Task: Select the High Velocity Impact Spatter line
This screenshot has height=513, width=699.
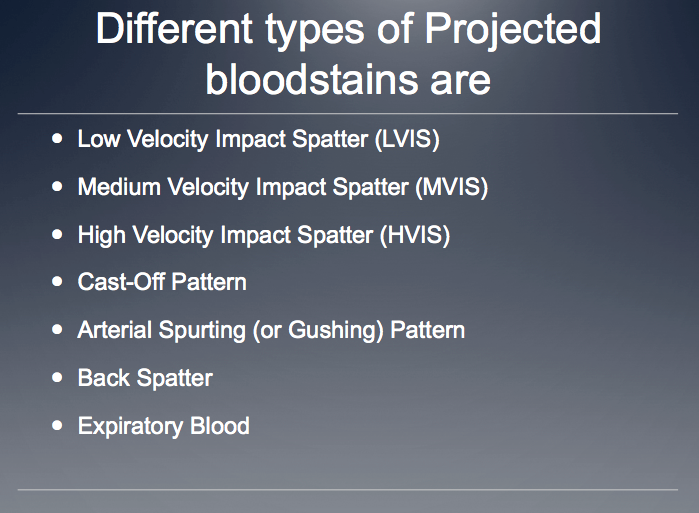Action: (263, 235)
